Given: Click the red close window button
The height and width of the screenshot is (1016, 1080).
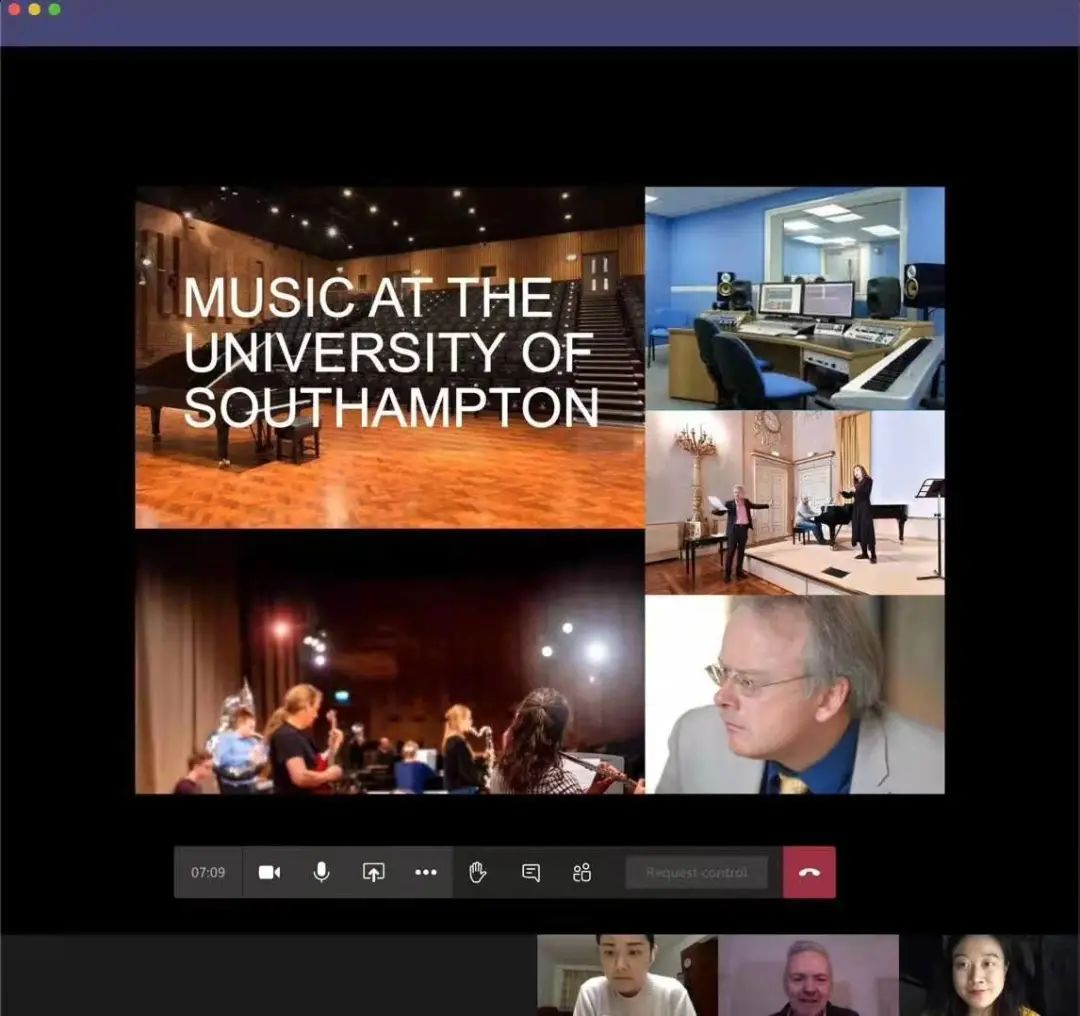Looking at the screenshot, I should pos(14,10).
